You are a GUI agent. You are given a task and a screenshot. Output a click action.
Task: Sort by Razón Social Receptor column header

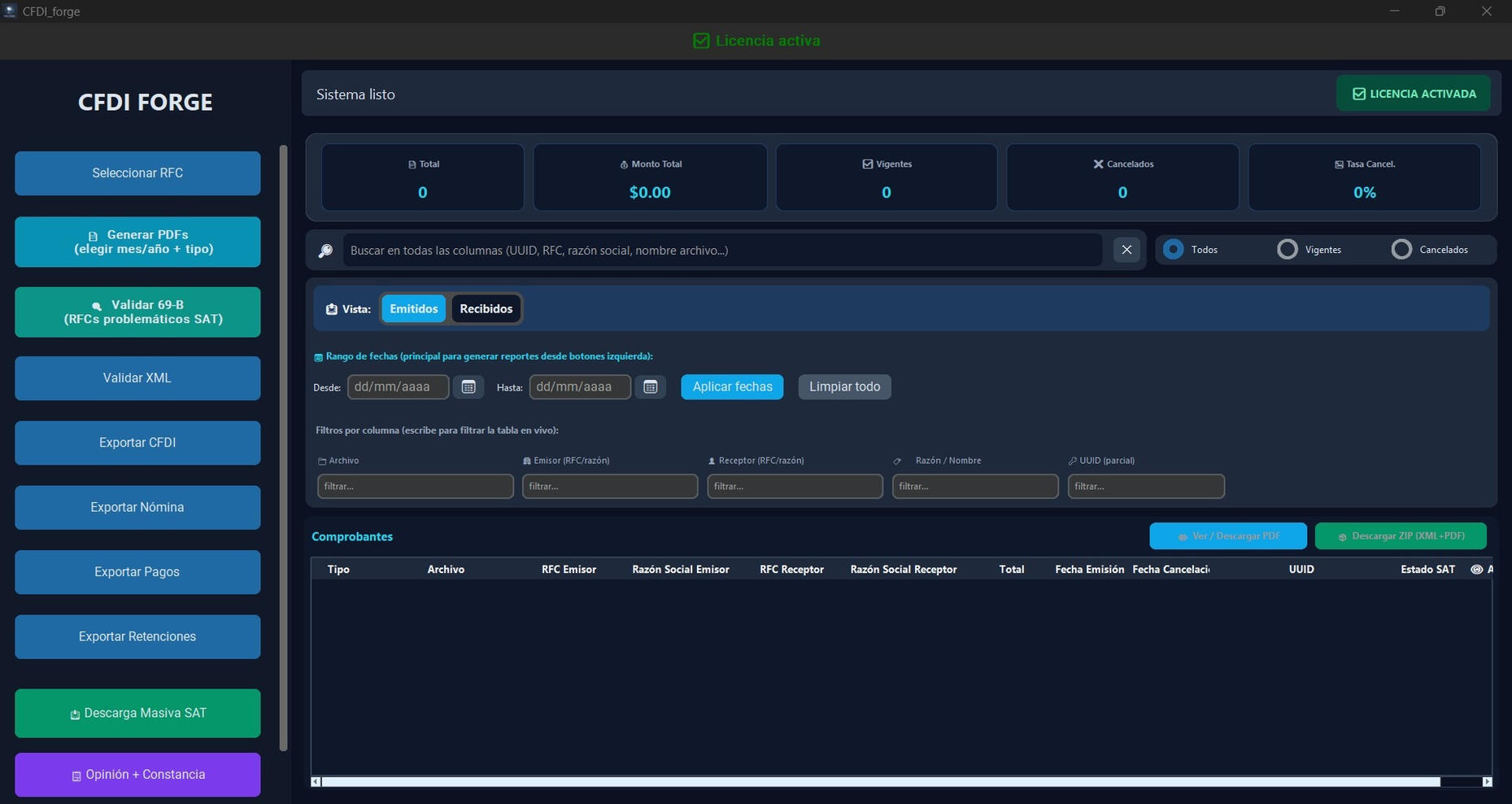(x=904, y=570)
